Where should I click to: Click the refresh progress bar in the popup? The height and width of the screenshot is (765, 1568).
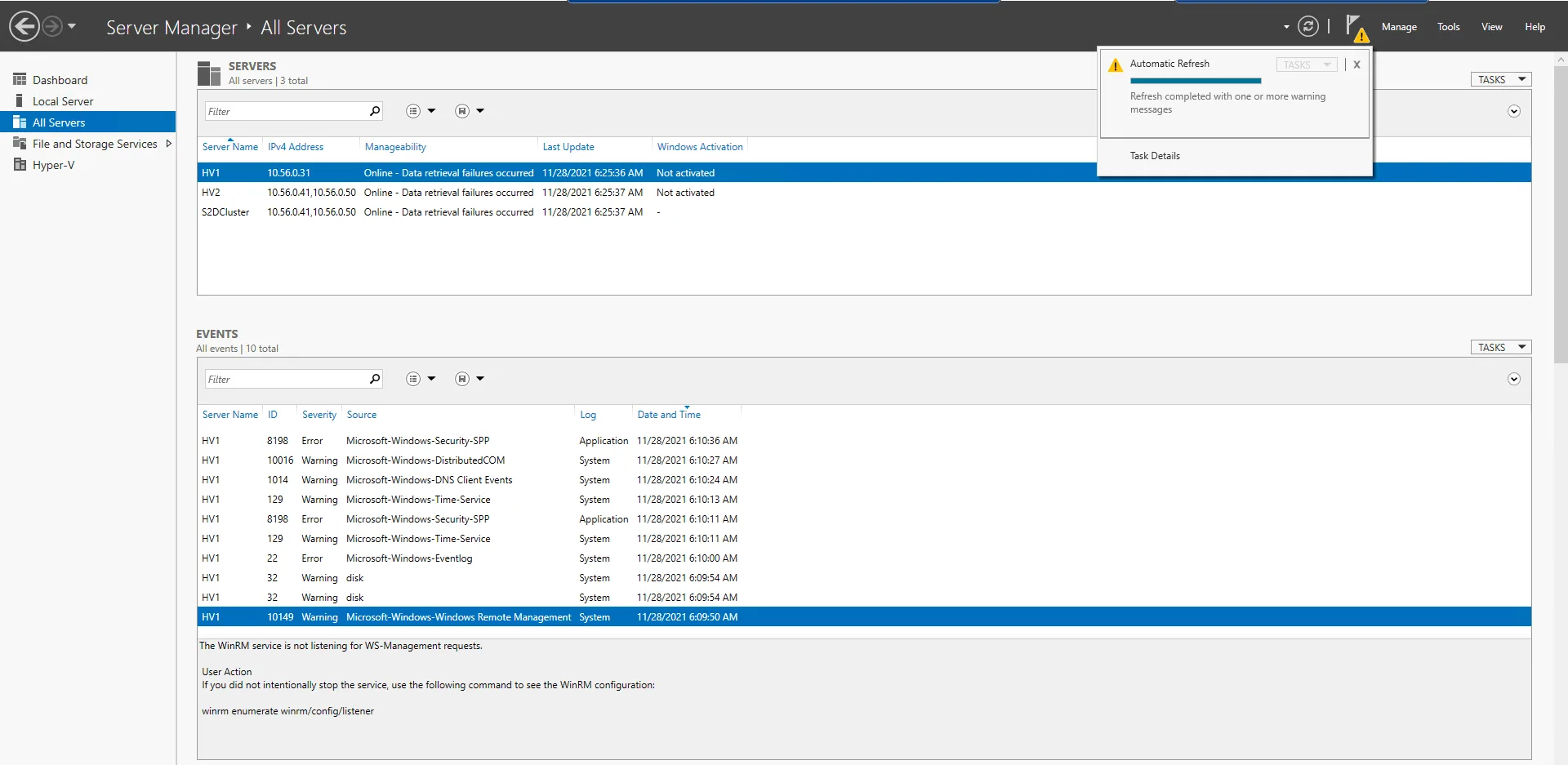pyautogui.click(x=1196, y=81)
